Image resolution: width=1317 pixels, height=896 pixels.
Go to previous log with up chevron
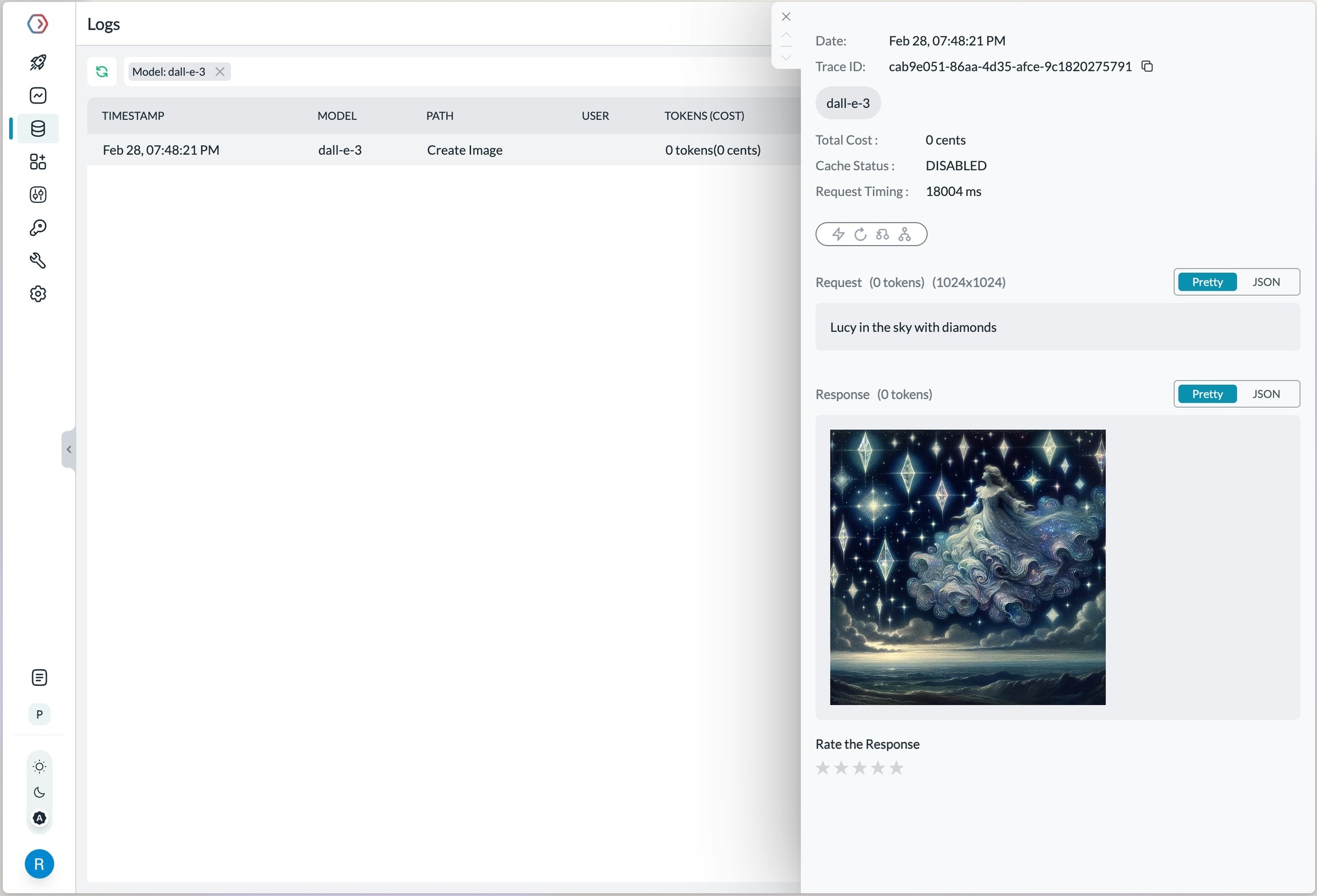pos(786,36)
